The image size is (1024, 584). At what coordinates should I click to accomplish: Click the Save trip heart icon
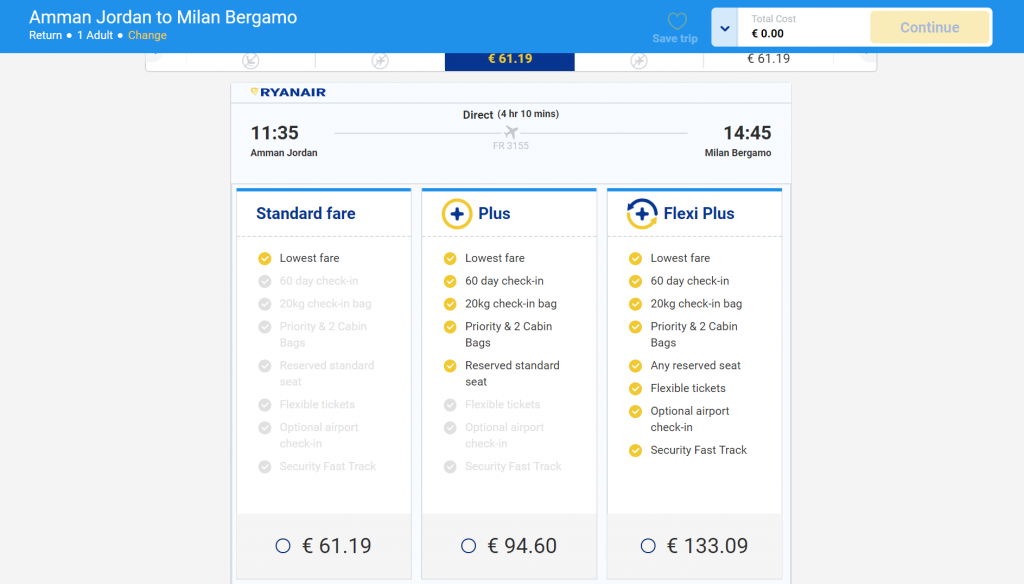point(676,22)
